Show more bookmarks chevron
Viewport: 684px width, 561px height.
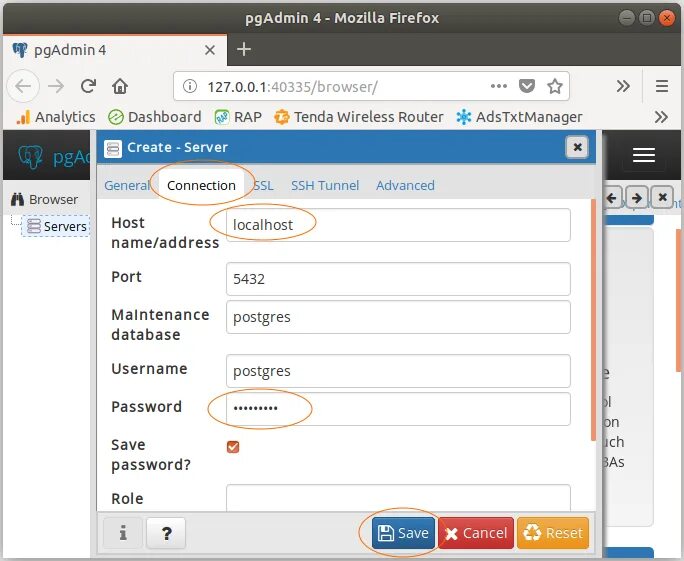click(661, 116)
